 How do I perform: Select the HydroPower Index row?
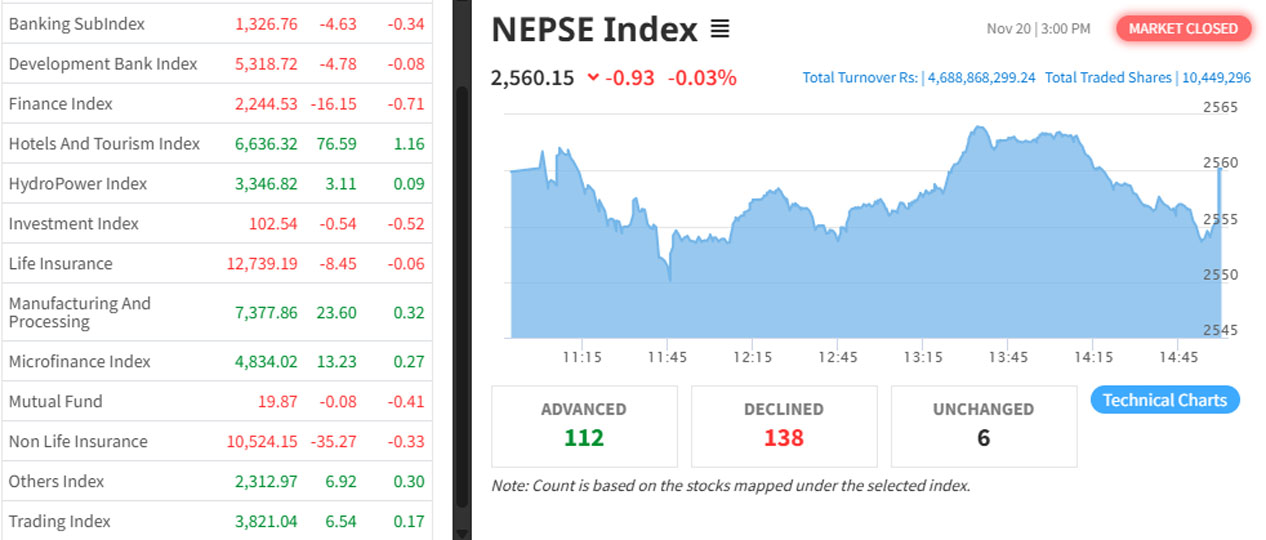point(78,184)
